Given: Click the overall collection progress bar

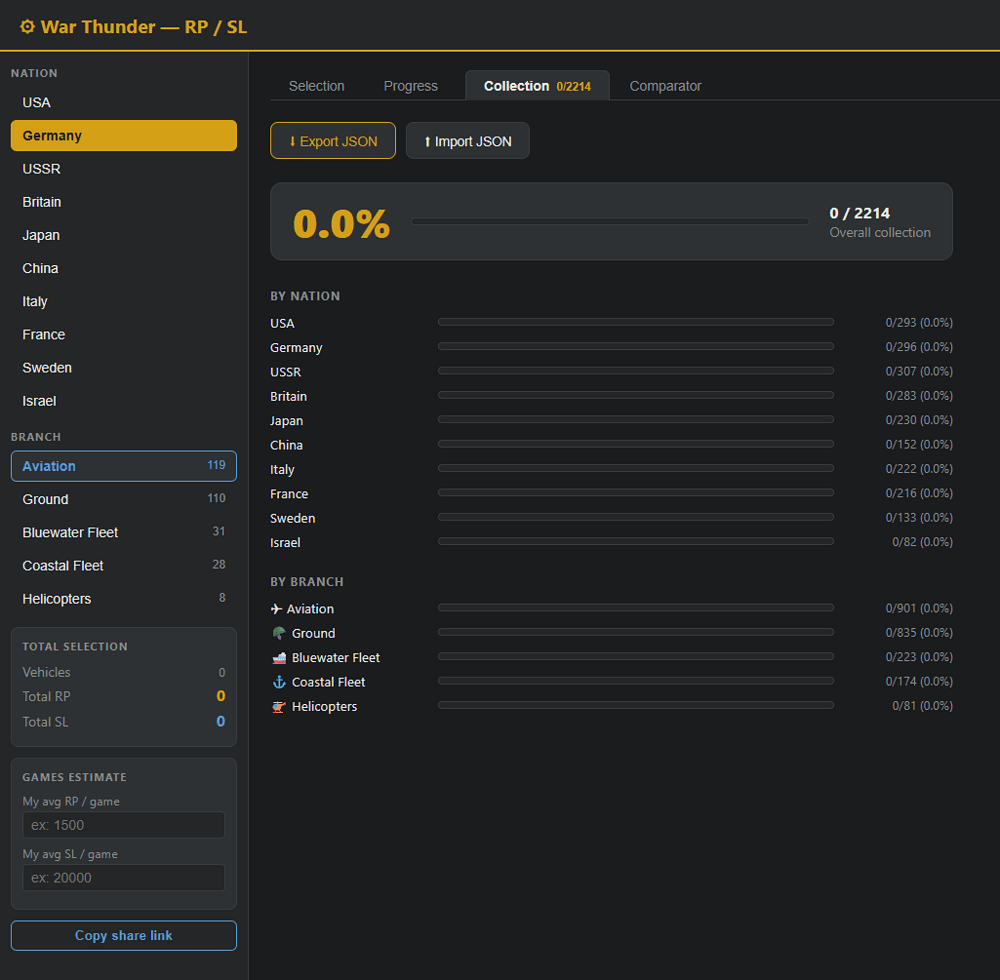Looking at the screenshot, I should point(610,221).
